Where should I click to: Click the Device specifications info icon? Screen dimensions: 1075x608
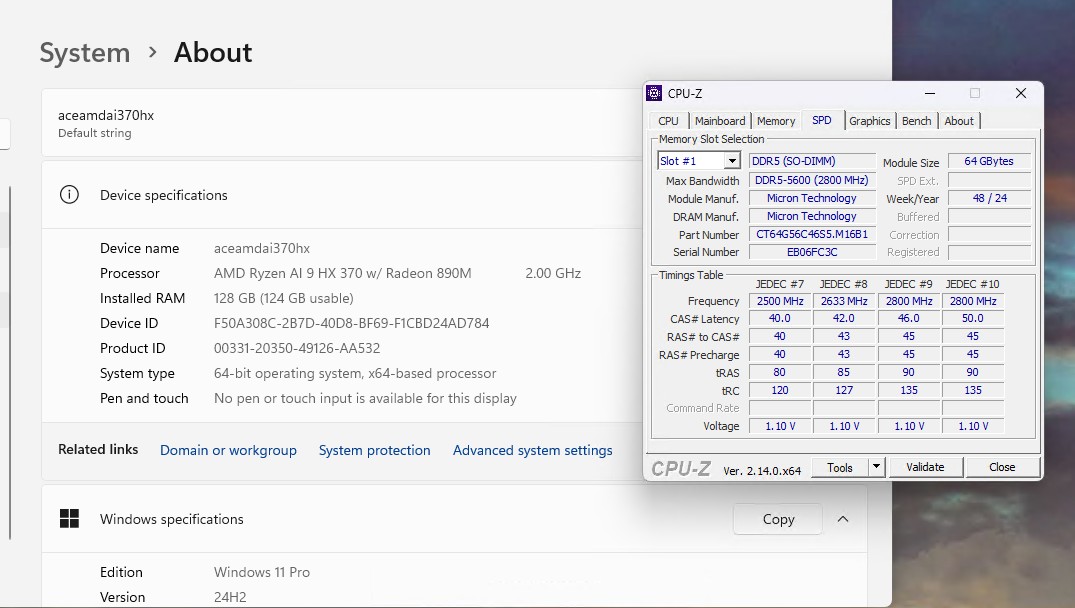(x=69, y=195)
